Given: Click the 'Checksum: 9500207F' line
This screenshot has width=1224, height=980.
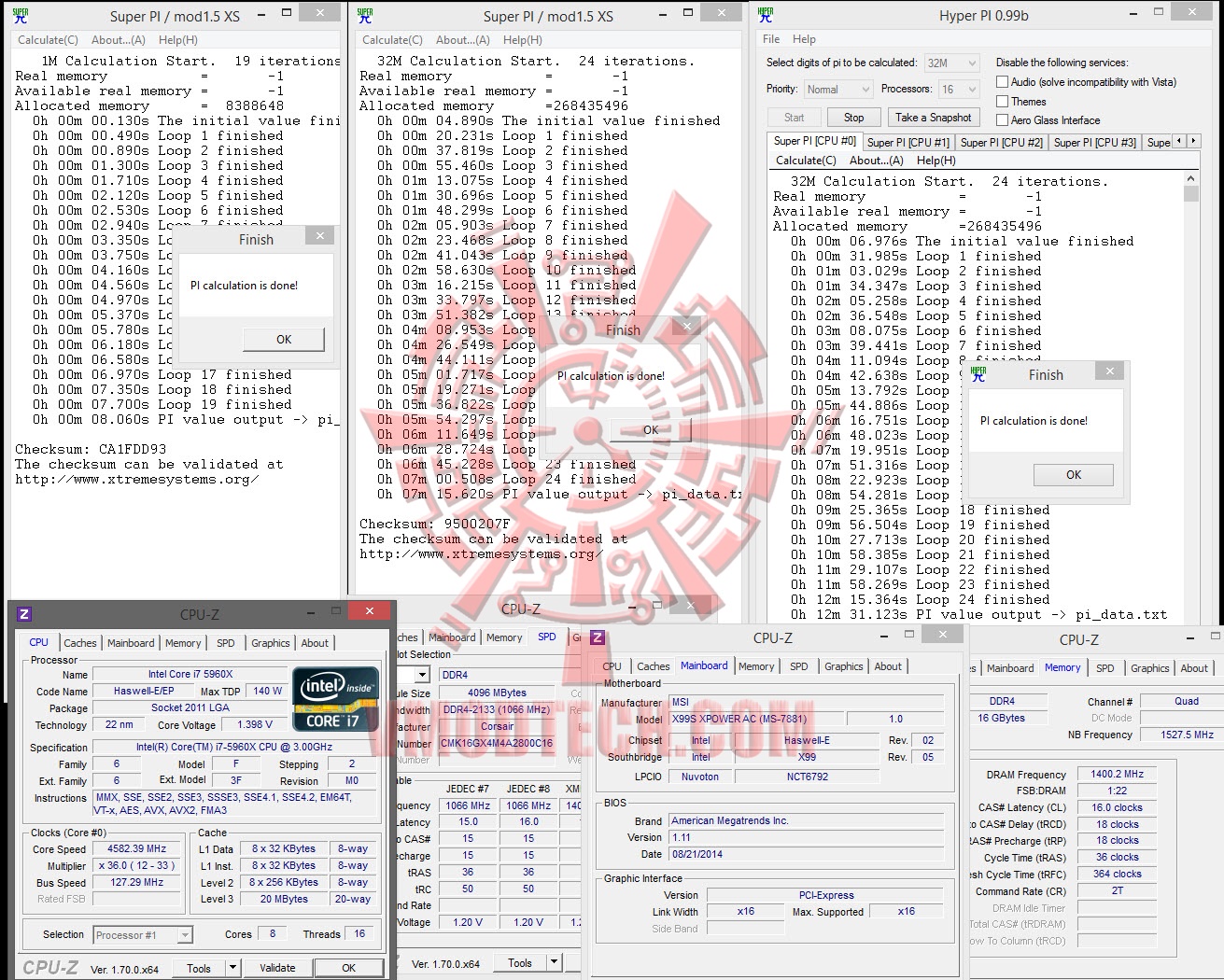Looking at the screenshot, I should [x=435, y=524].
